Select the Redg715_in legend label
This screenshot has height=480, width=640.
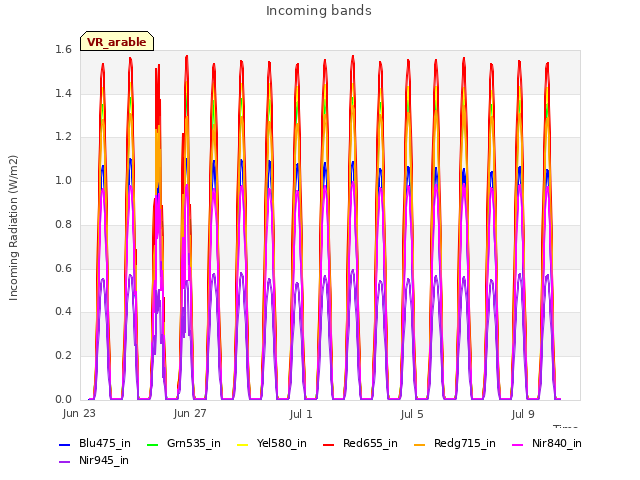465,444
